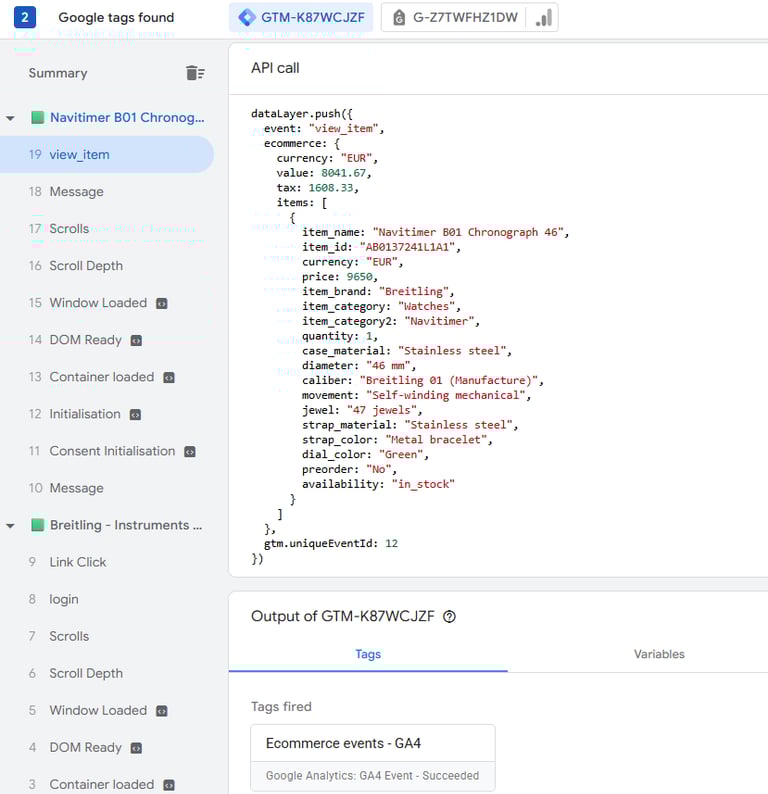The image size is (768, 794).
Task: Select event 8 login
Action: click(107, 599)
